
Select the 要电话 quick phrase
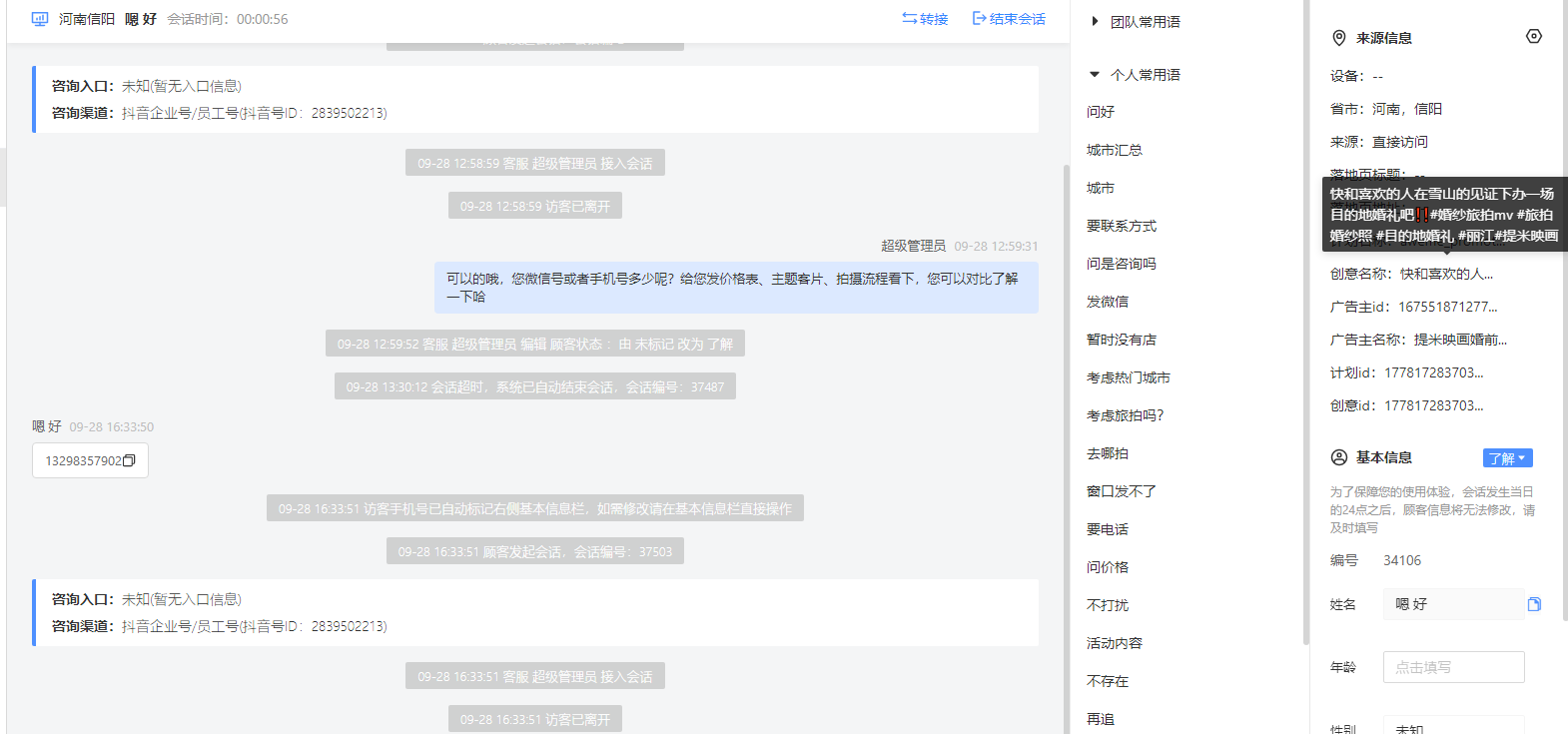pyautogui.click(x=1108, y=529)
